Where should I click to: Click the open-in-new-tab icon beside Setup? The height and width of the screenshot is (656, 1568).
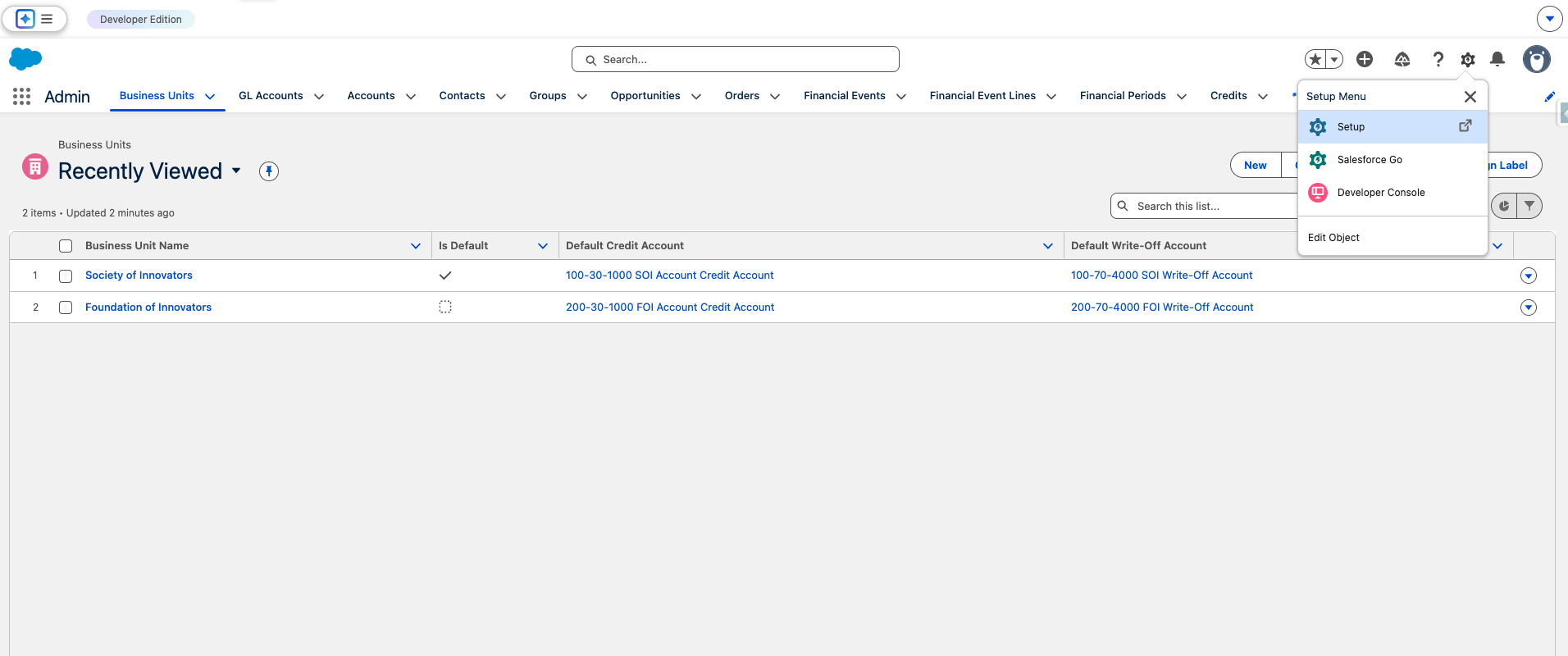[x=1465, y=126]
